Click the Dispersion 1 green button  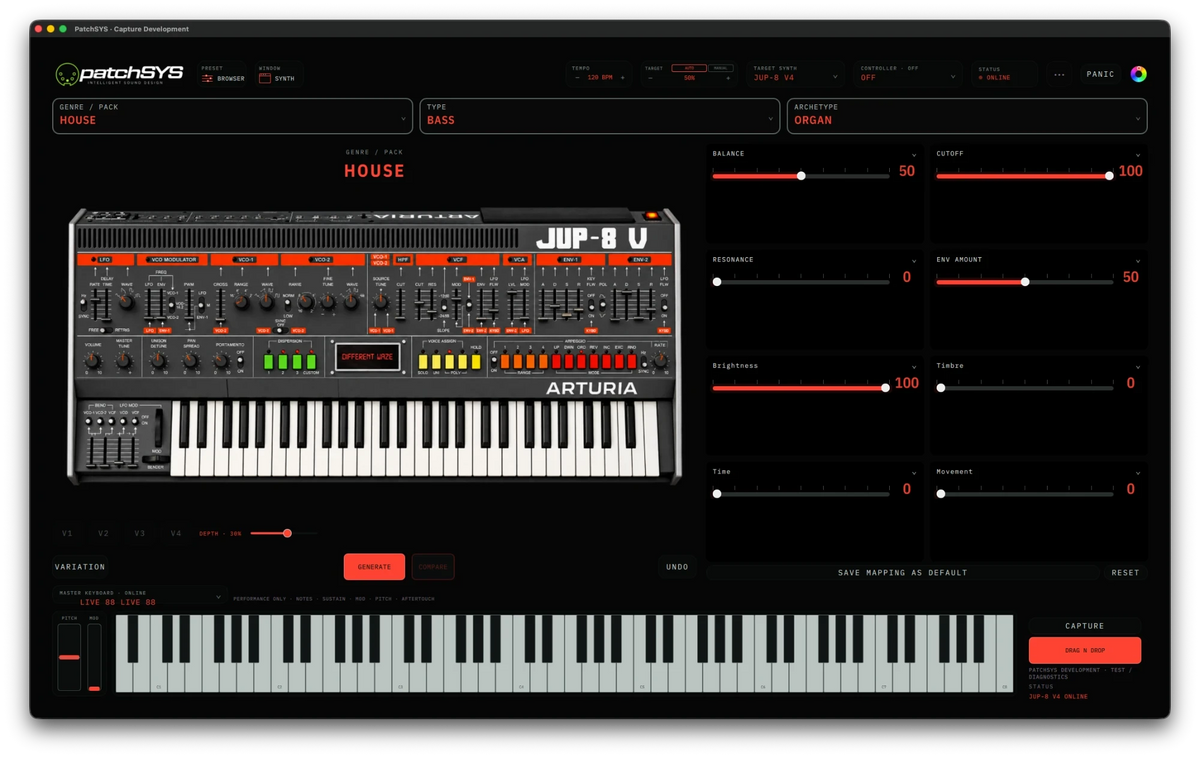click(x=269, y=362)
